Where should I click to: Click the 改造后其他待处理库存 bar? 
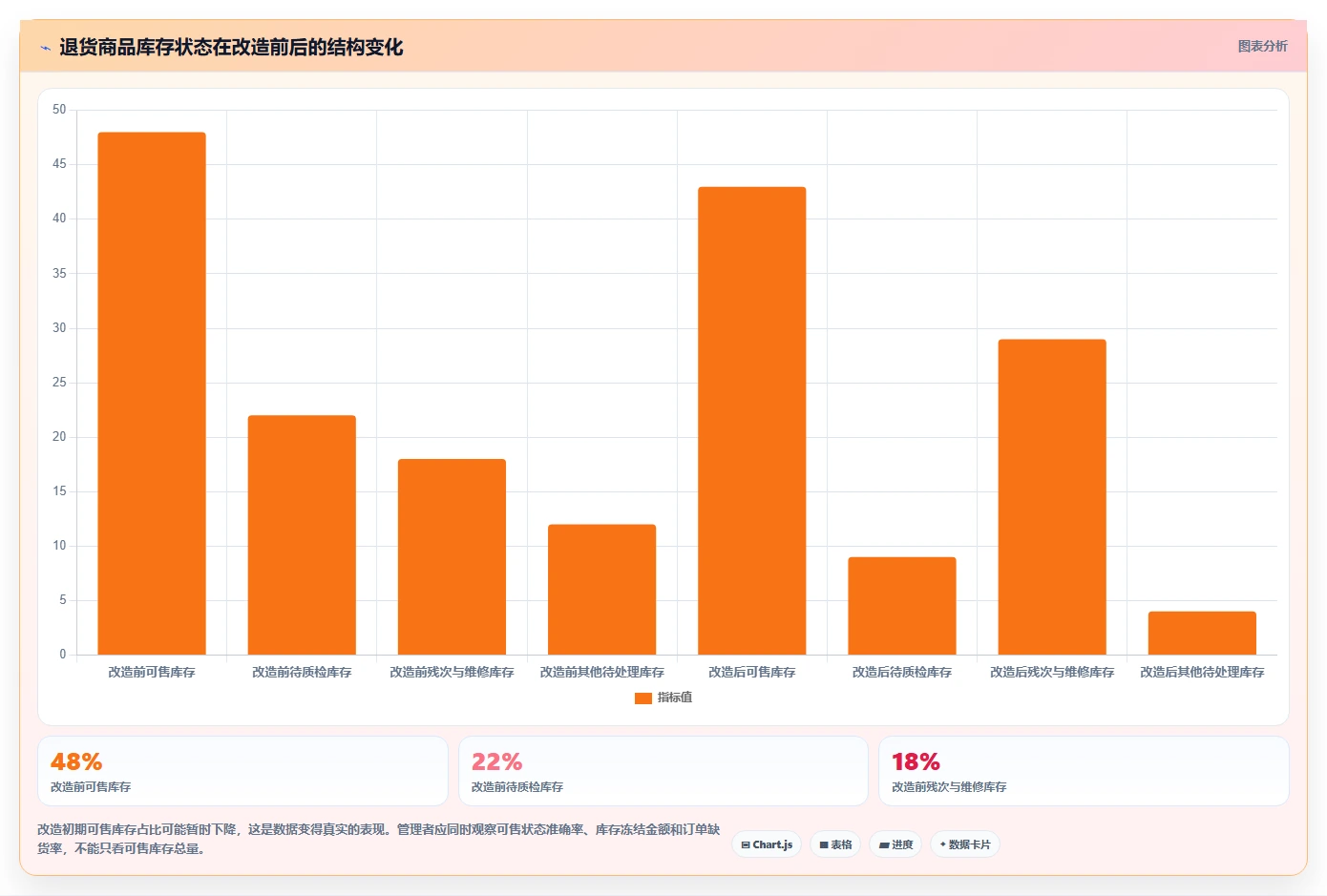coord(1202,633)
